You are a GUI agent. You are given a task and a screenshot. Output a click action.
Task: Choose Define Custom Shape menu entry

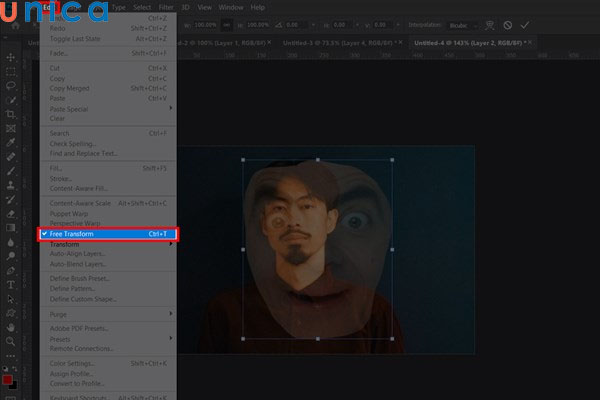(108, 299)
